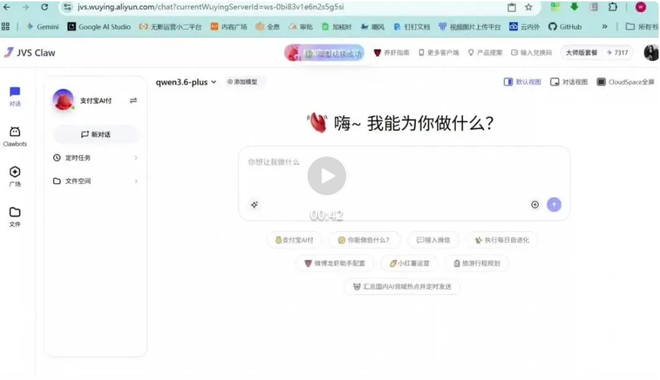Click the purple send arrow button
The image size is (660, 380).
[x=554, y=205]
